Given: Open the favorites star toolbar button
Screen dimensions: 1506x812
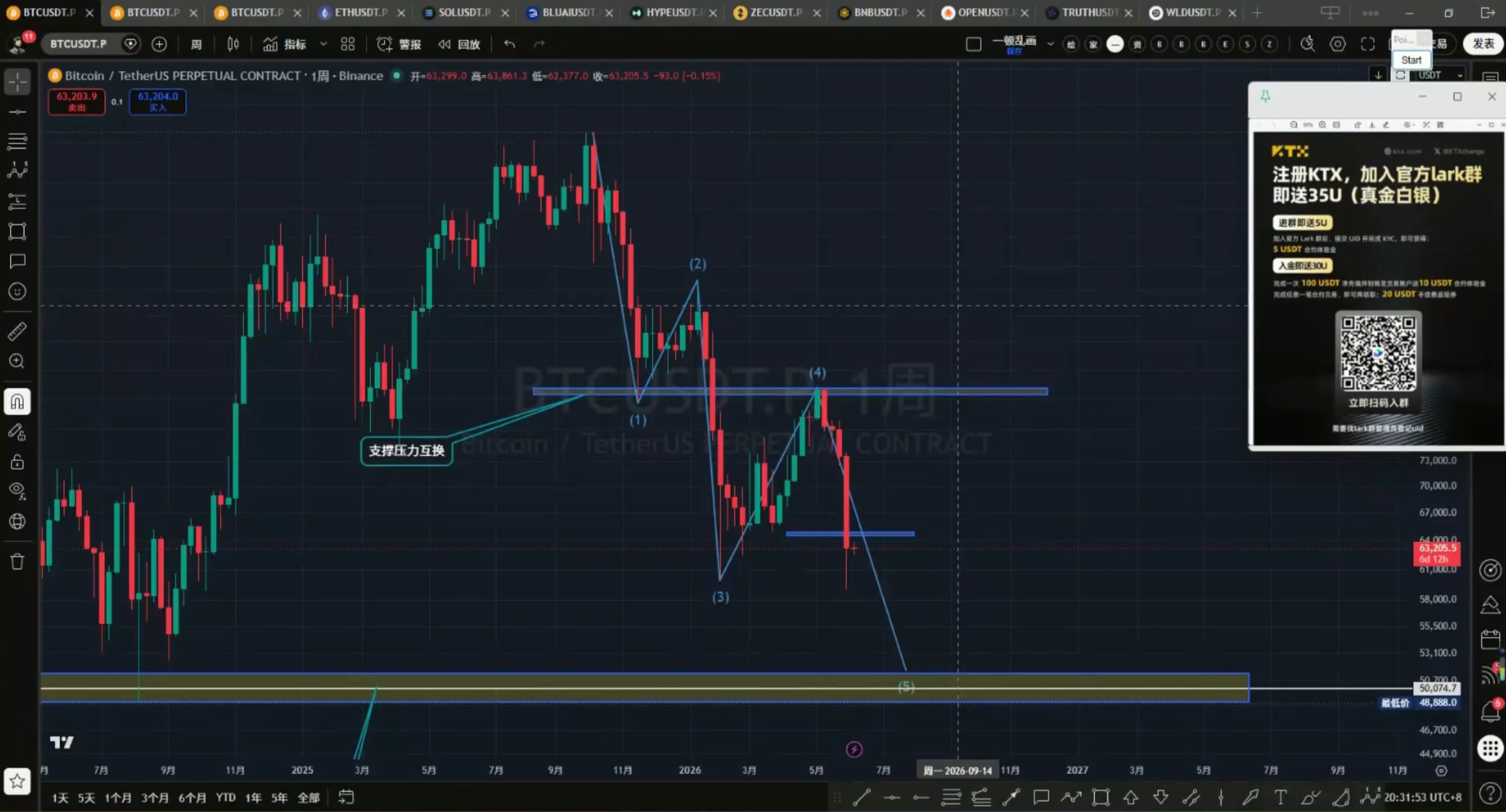Looking at the screenshot, I should pyautogui.click(x=17, y=781).
